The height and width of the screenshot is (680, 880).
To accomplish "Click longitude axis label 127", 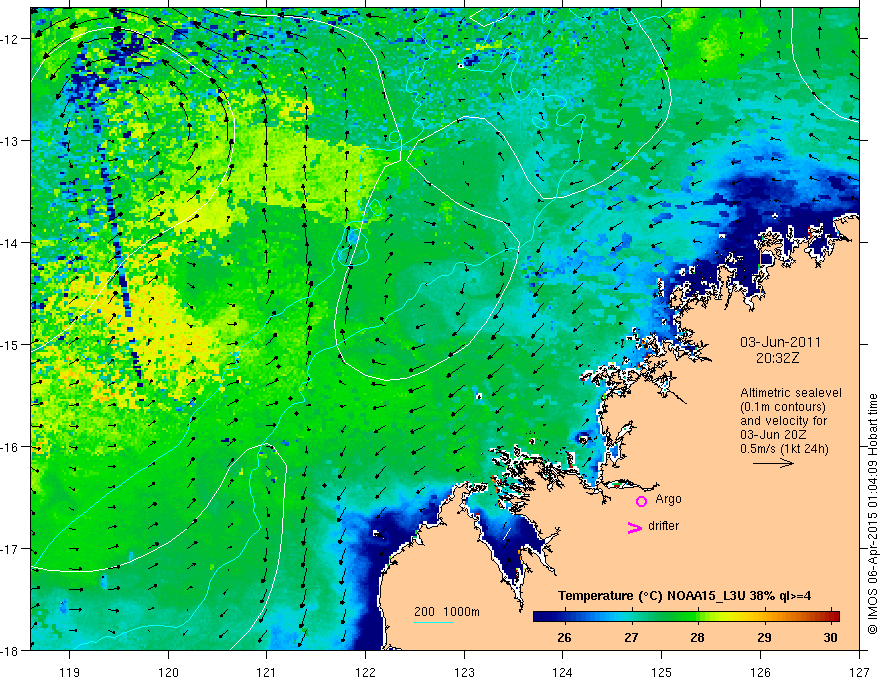I will [x=859, y=672].
